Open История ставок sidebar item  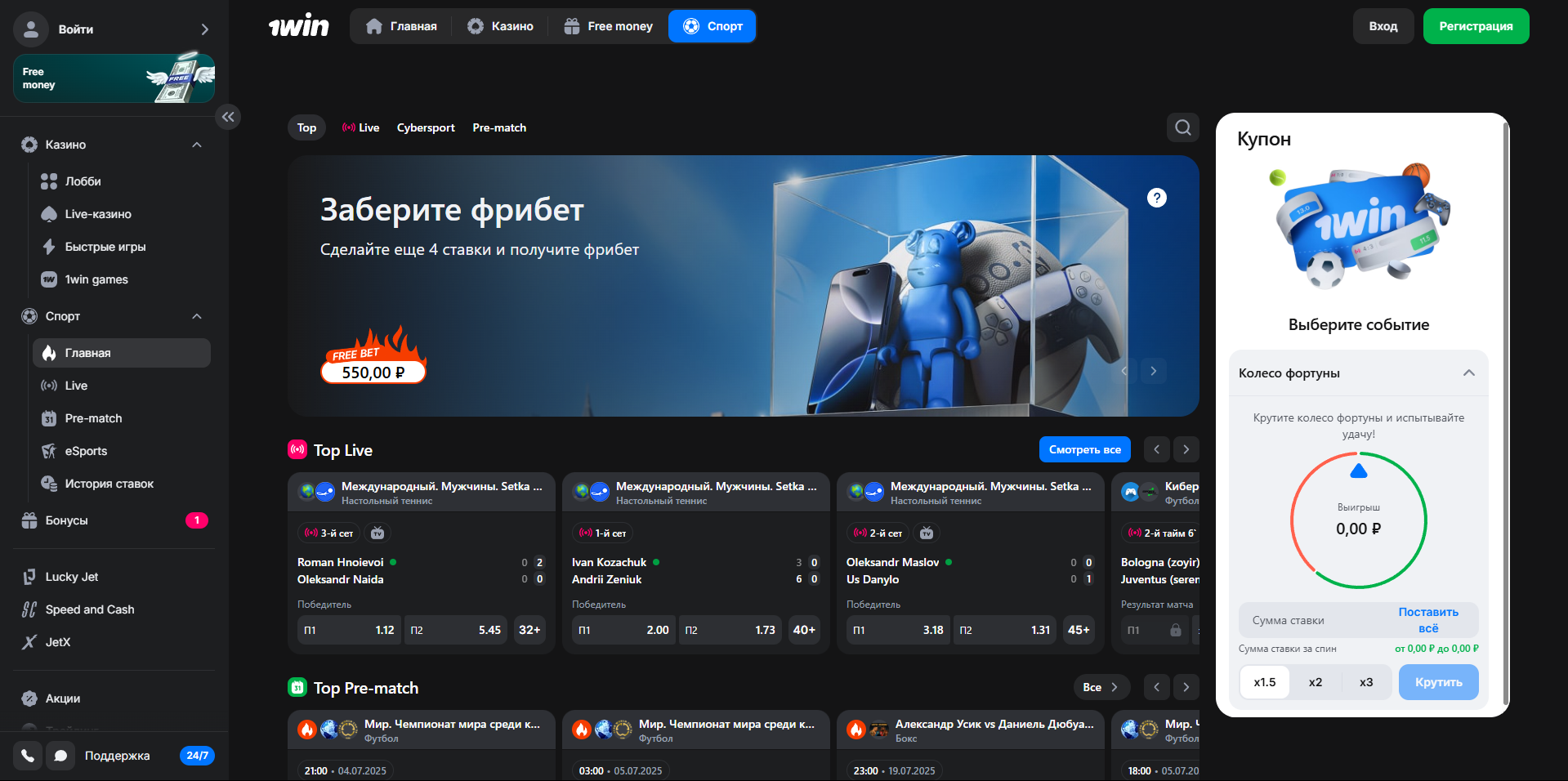click(122, 484)
